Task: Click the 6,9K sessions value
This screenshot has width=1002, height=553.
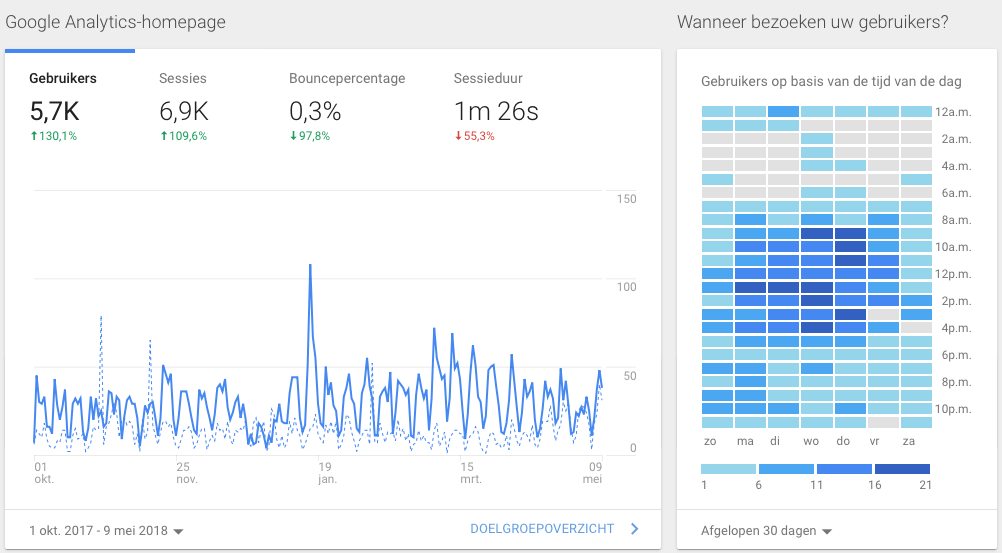Action: (x=184, y=111)
